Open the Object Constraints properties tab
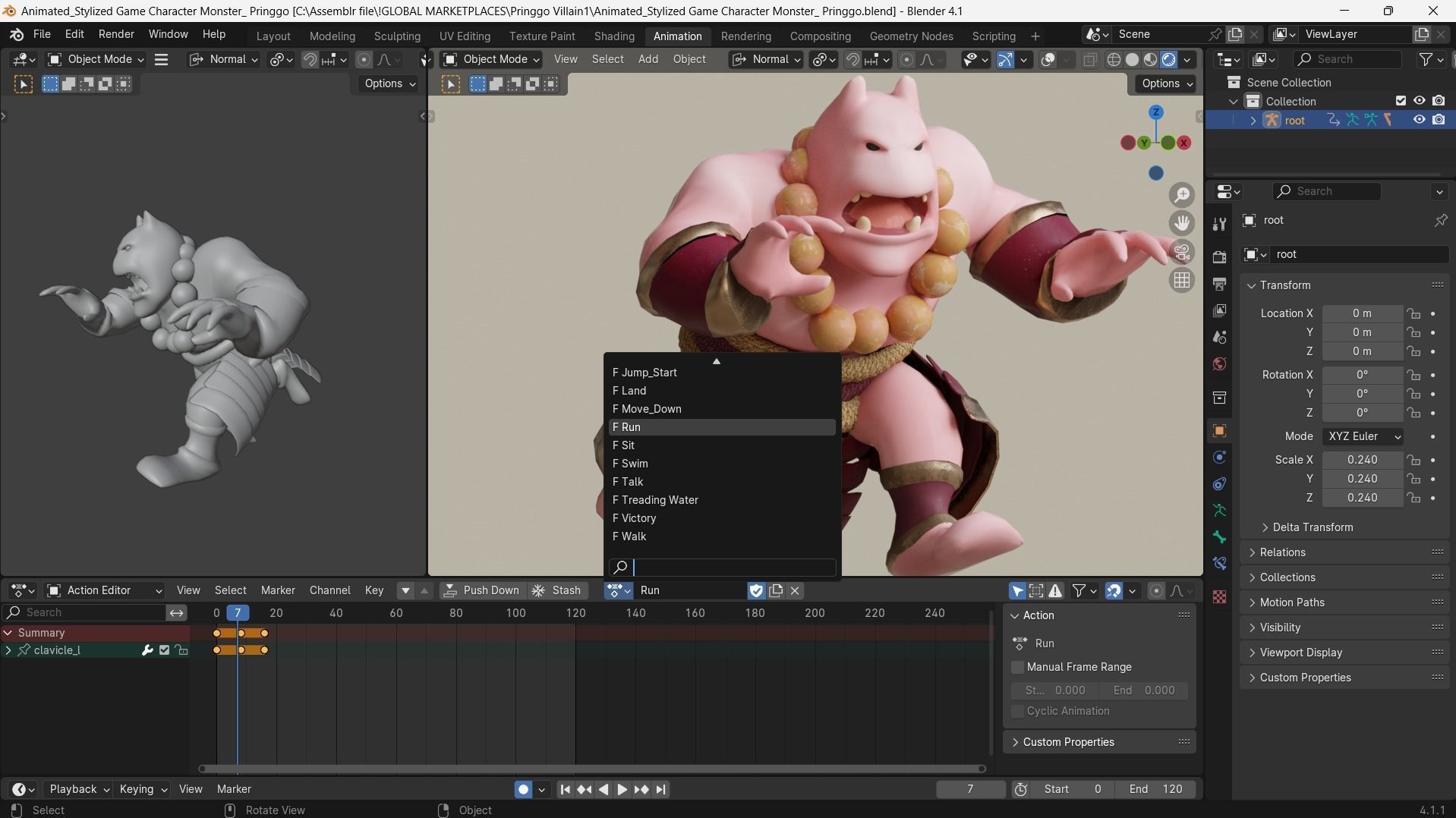 (x=1219, y=484)
